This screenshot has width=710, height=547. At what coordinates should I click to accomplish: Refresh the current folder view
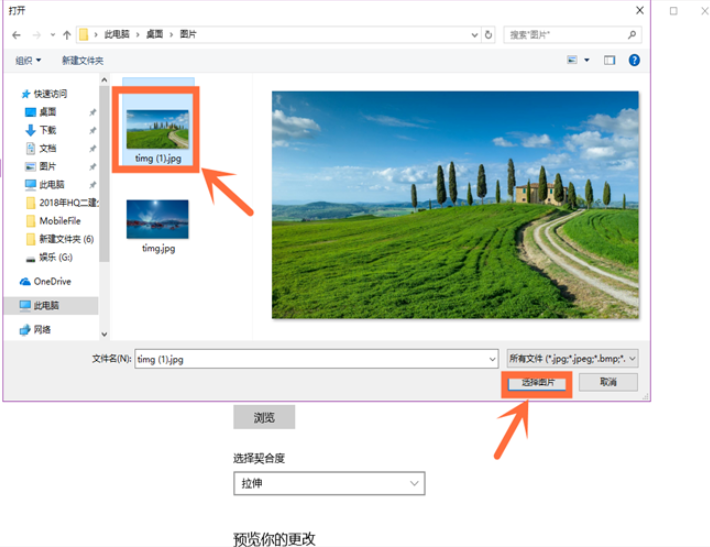click(487, 34)
